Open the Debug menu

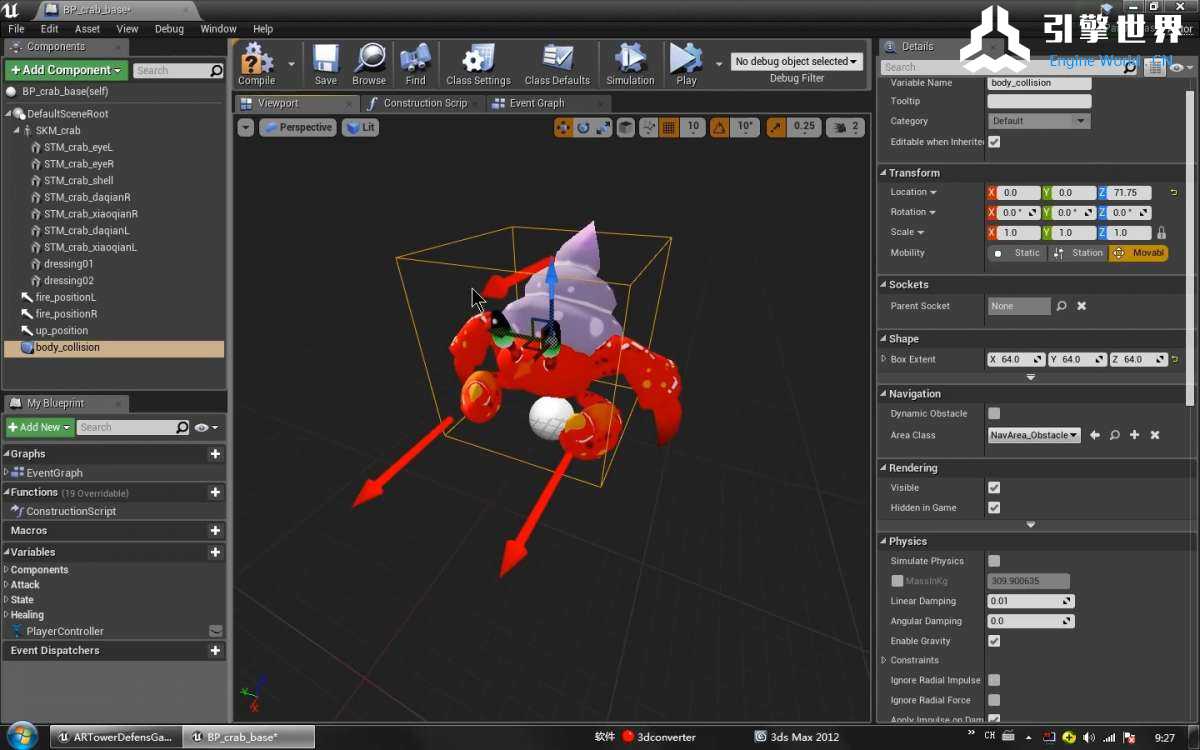[x=169, y=29]
